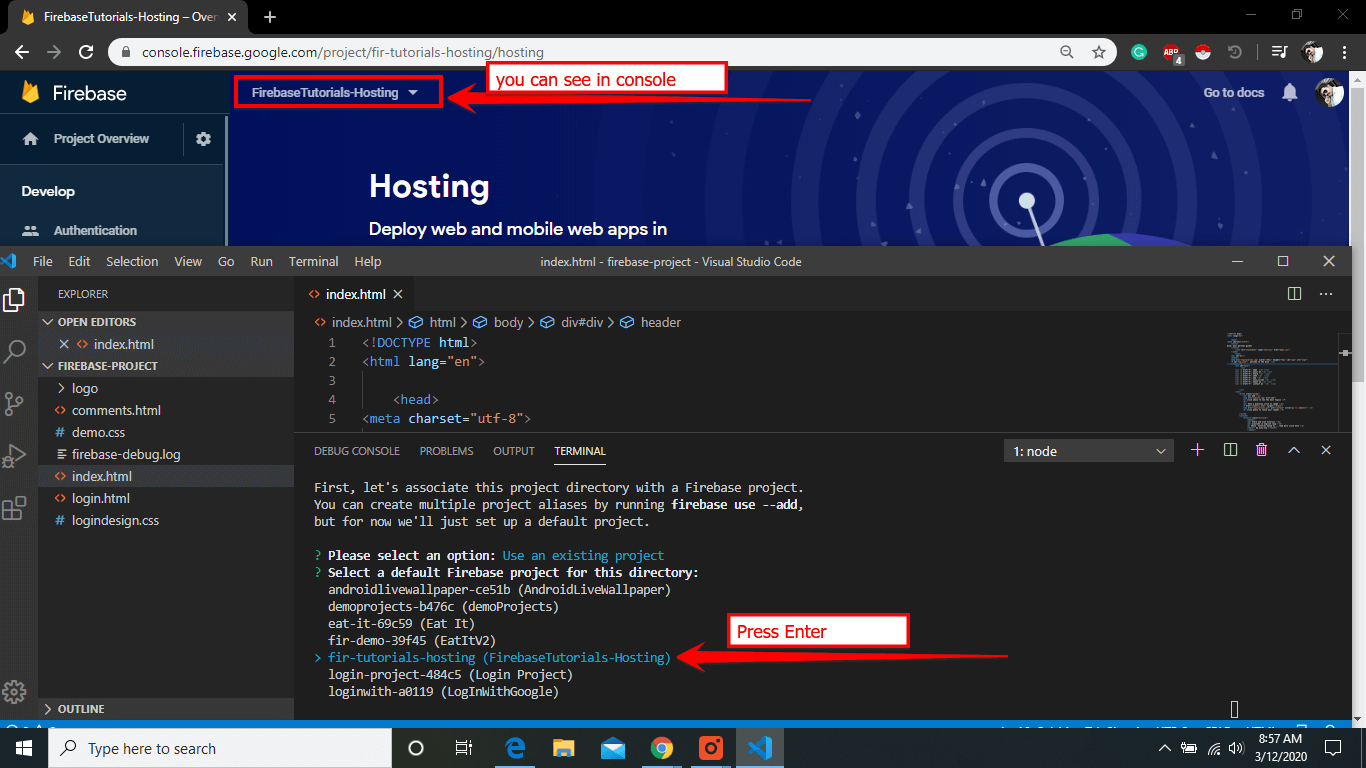The image size is (1366, 768).
Task: Open the Grammarly extension icon
Action: pyautogui.click(x=1139, y=52)
